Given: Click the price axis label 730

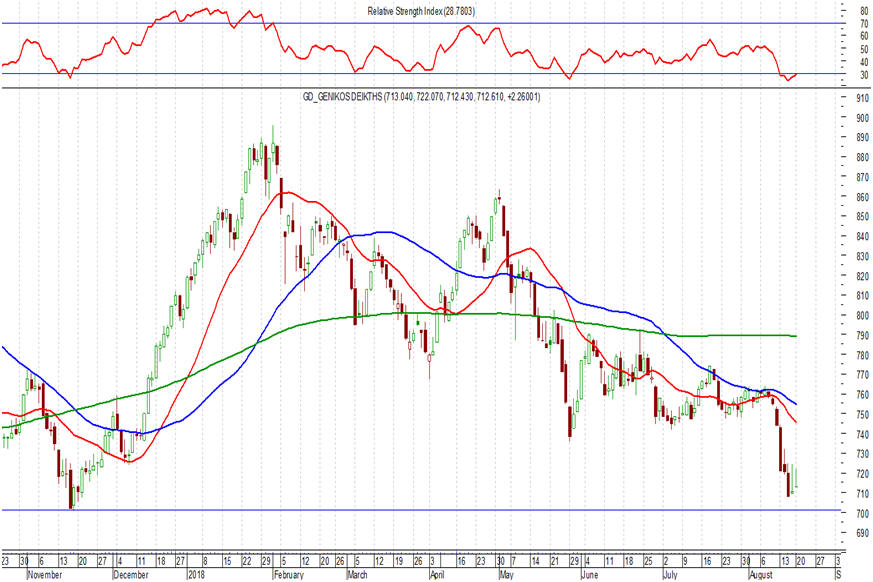Looking at the screenshot, I should (x=862, y=454).
